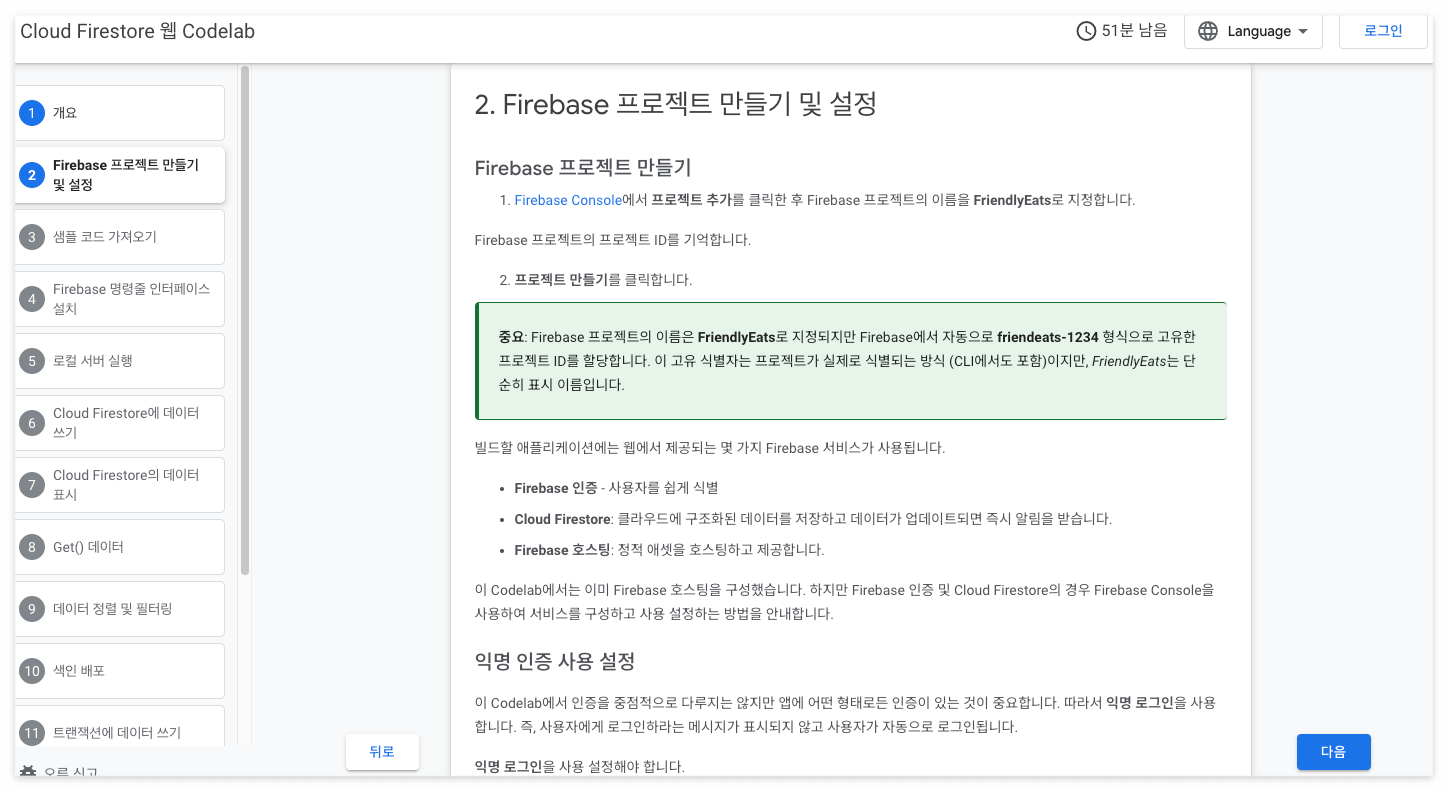Click the 51분 남음 remaining time text
1448x791 pixels.
pos(1134,31)
